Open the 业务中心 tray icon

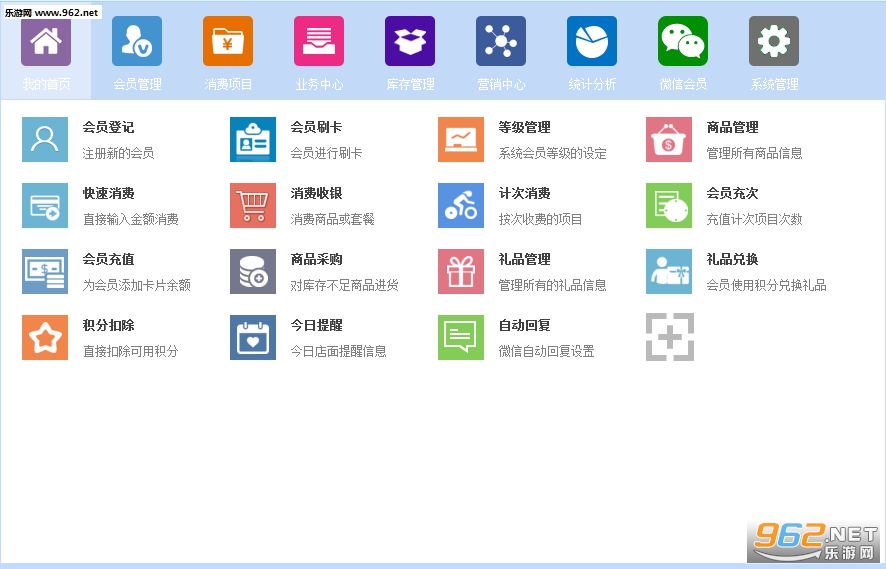point(319,41)
